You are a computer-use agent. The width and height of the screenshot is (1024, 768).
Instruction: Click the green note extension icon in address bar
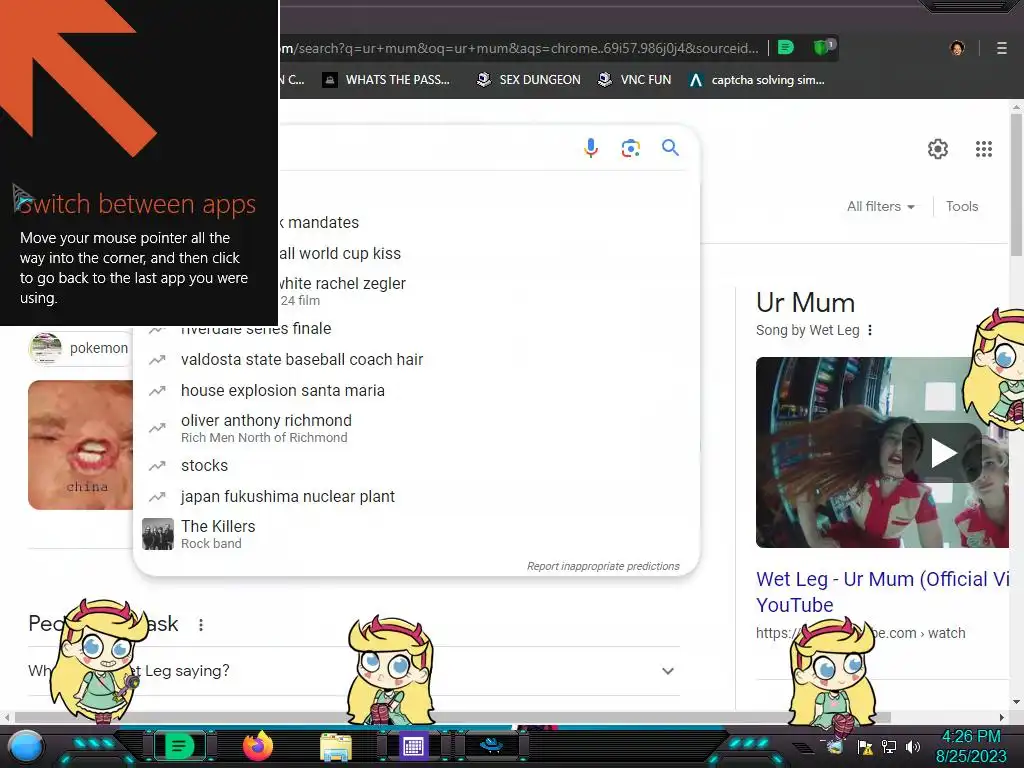[x=786, y=48]
